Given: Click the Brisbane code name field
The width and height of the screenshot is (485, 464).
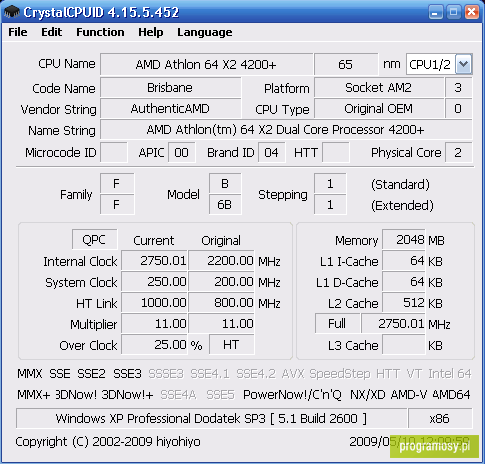Looking at the screenshot, I should (170, 88).
